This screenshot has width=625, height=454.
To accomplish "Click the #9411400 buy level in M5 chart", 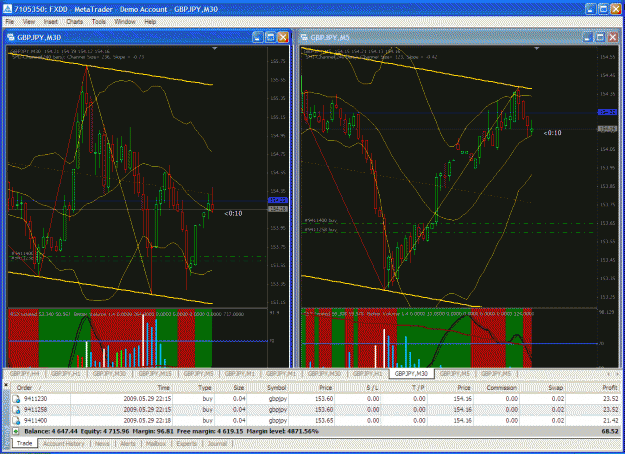I will (x=321, y=220).
